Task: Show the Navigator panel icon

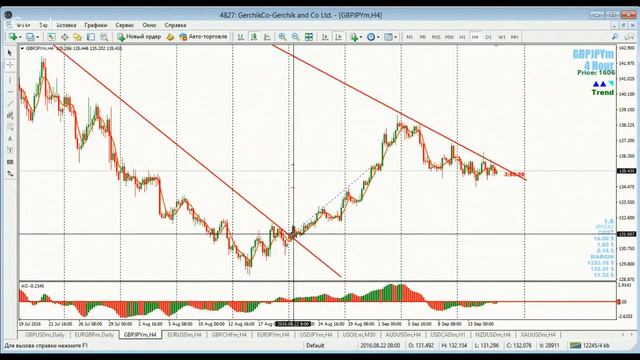Action: point(78,37)
